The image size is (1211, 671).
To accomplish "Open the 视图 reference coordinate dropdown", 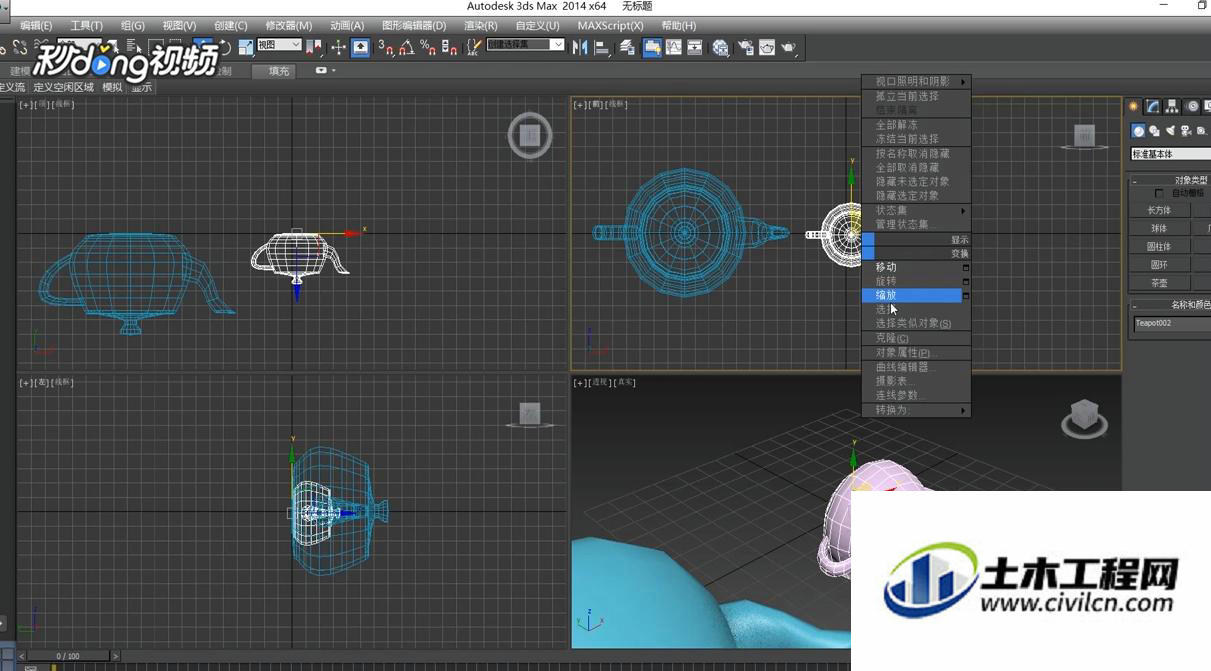I will 279,45.
